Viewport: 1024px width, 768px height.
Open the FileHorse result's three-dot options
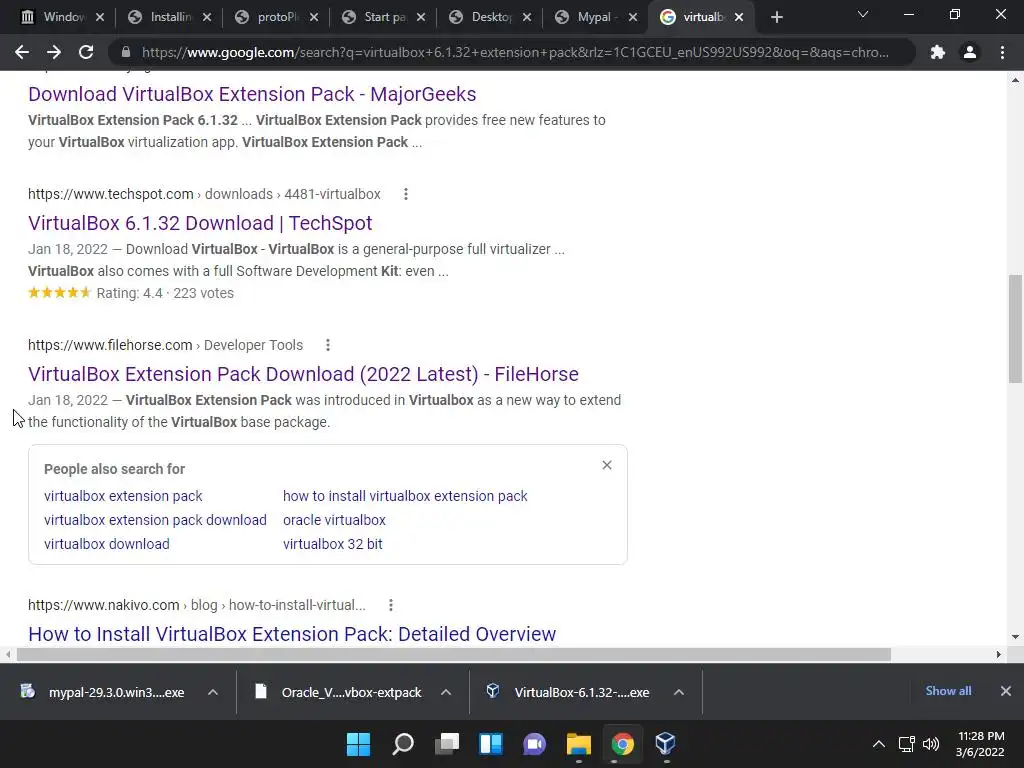click(328, 345)
